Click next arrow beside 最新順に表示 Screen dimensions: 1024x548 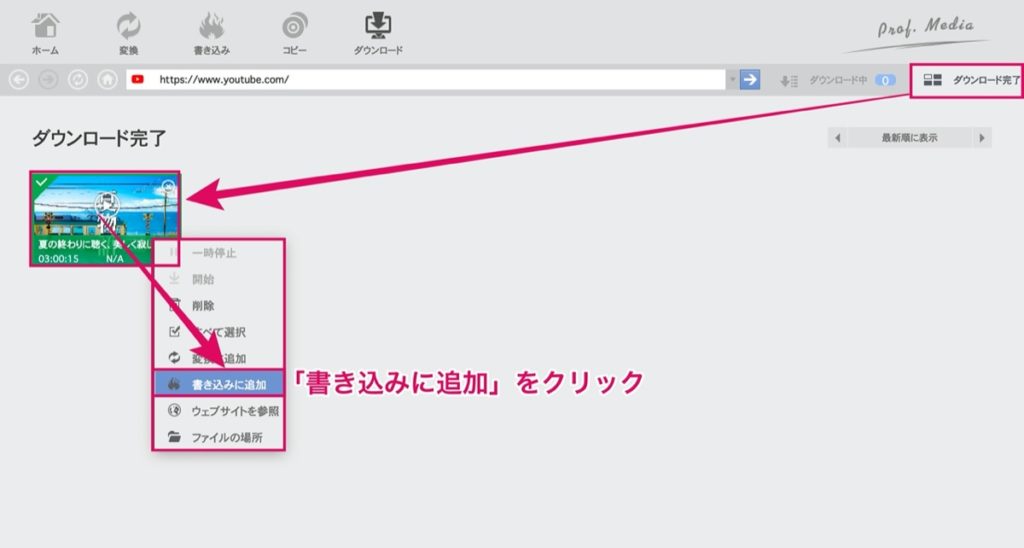tap(982, 138)
